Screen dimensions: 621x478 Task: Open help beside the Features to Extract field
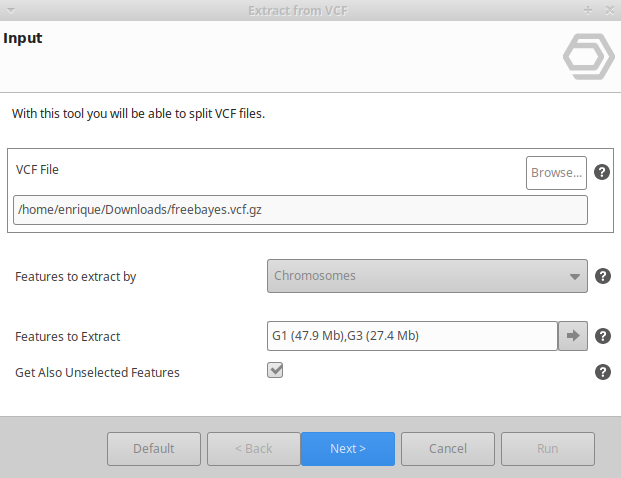pos(602,336)
